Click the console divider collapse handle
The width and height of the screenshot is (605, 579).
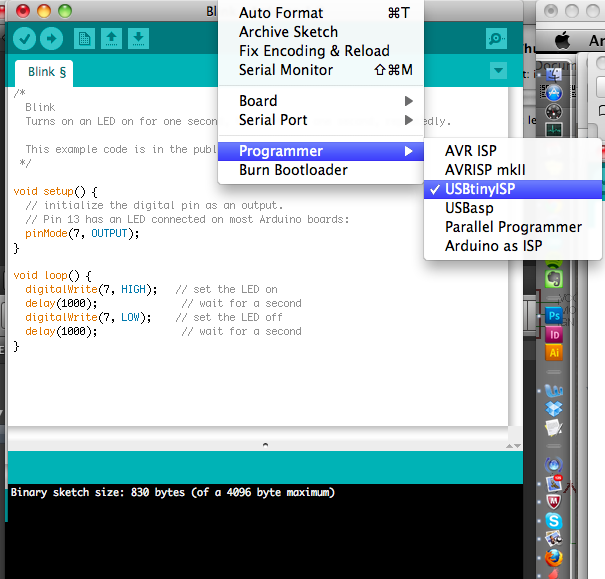pos(265,445)
